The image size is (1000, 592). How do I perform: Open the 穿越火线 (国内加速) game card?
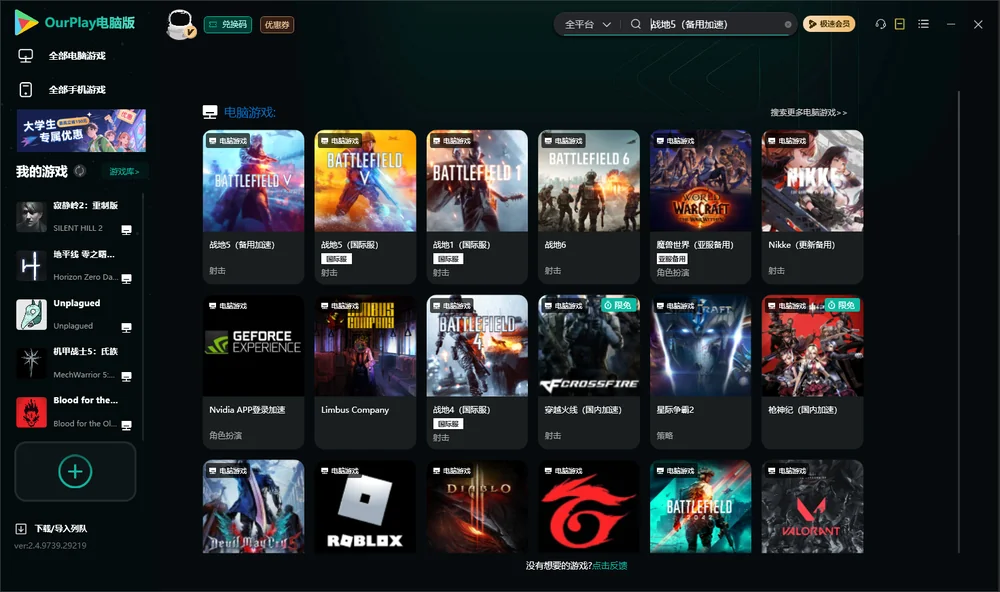589,372
